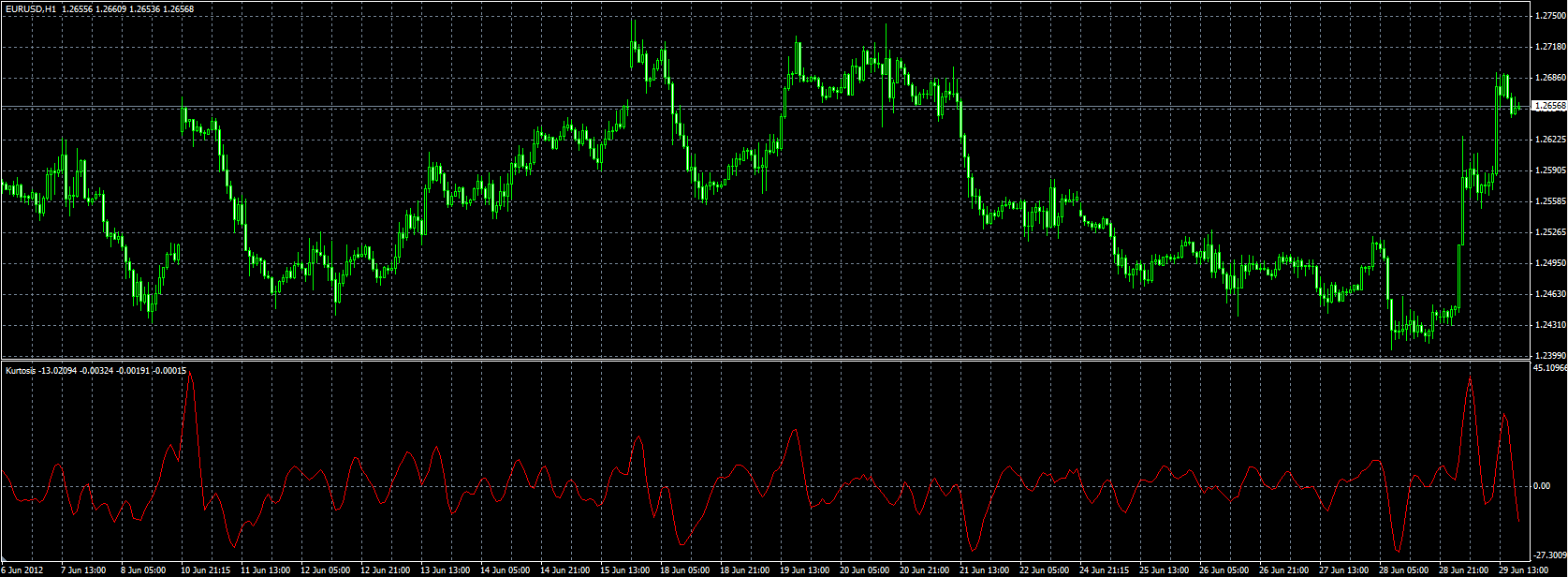This screenshot has width=1568, height=577.
Task: Click the 14 Jun 05:00 time label
Action: click(505, 570)
